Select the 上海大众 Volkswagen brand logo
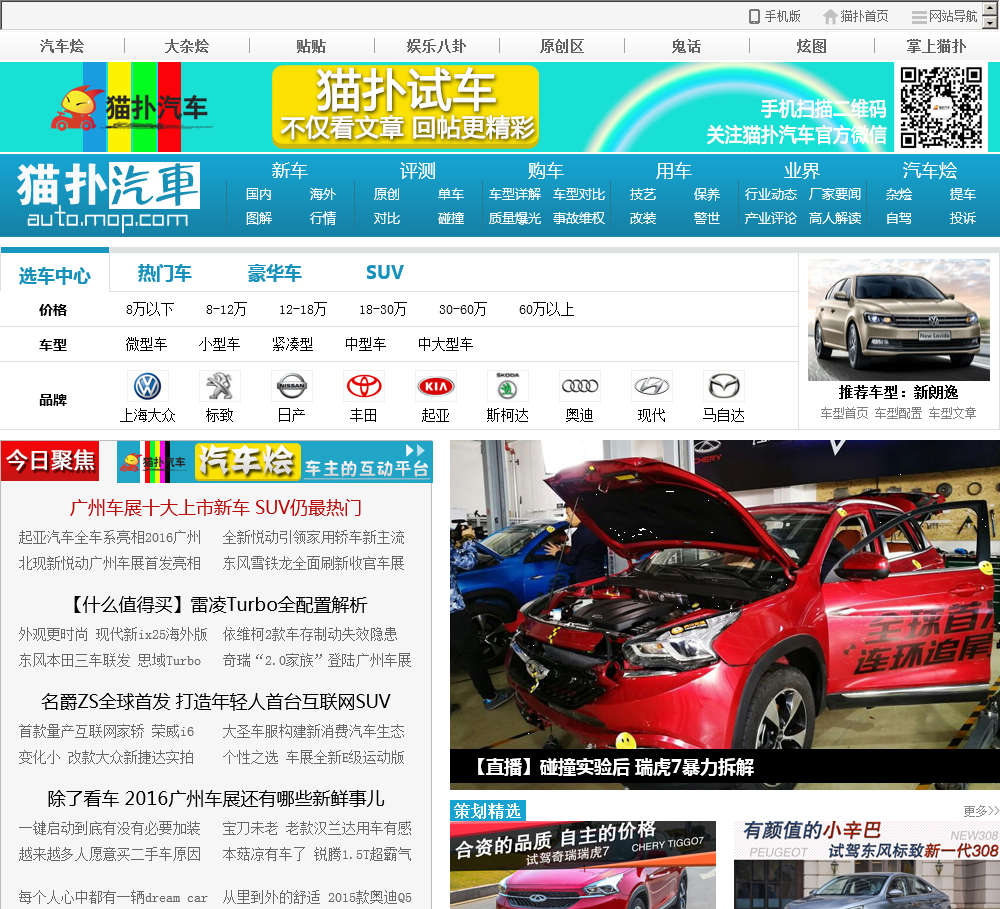 [x=147, y=386]
